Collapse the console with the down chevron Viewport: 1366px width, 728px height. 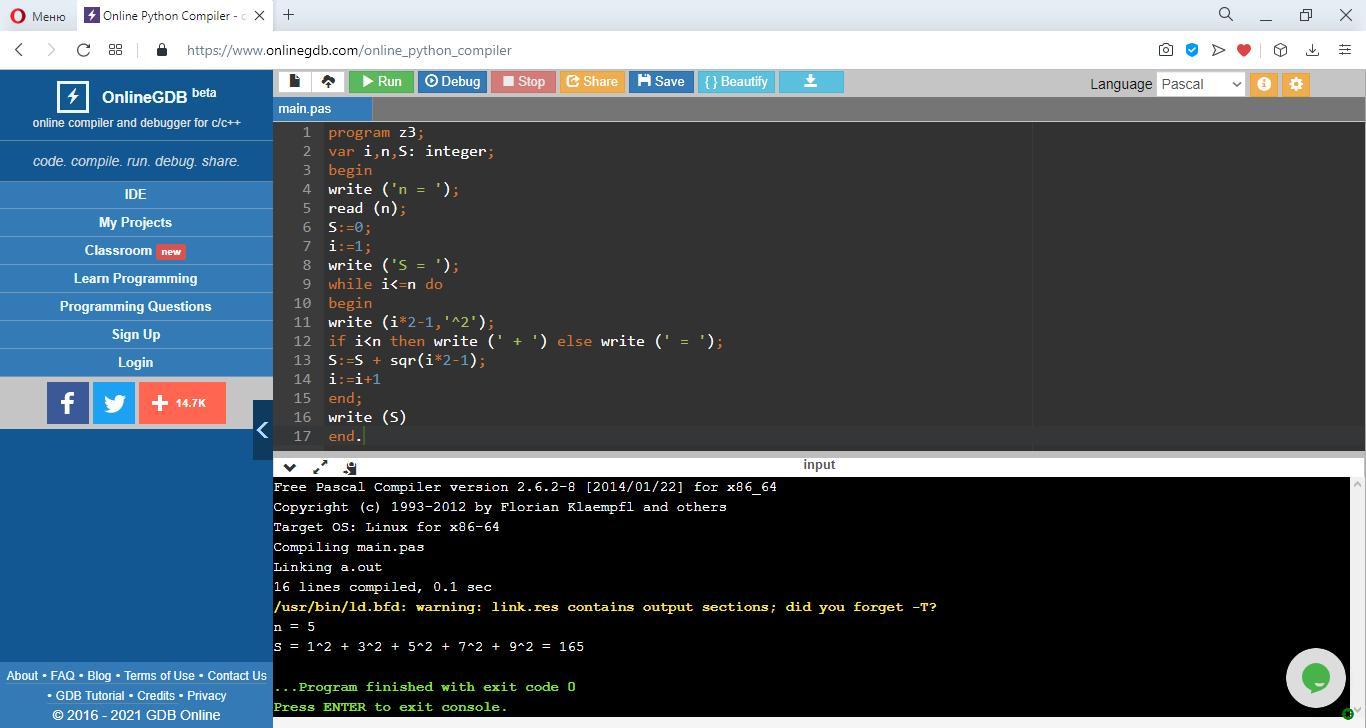click(289, 467)
